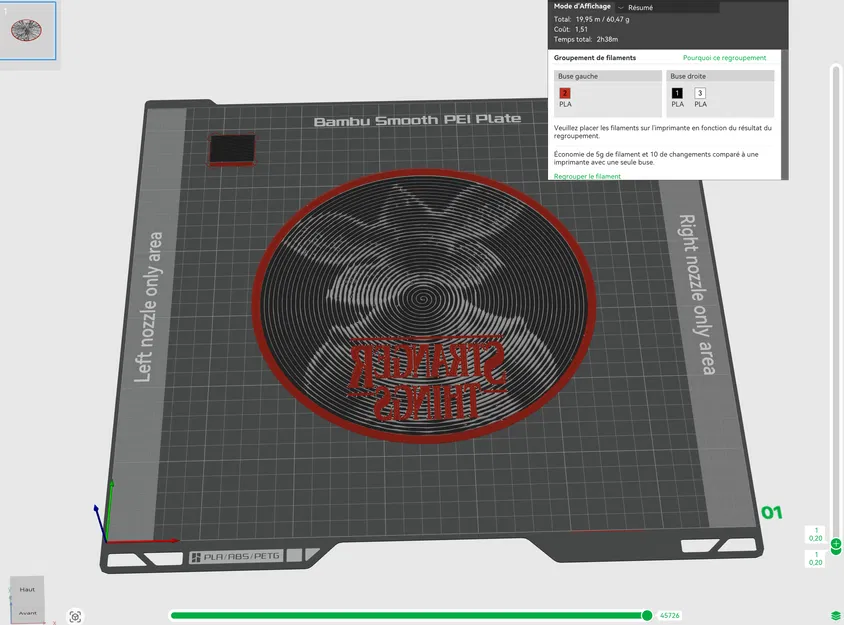The width and height of the screenshot is (844, 625).
Task: Click the lower handle of the vertical layer slider
Action: [836, 551]
